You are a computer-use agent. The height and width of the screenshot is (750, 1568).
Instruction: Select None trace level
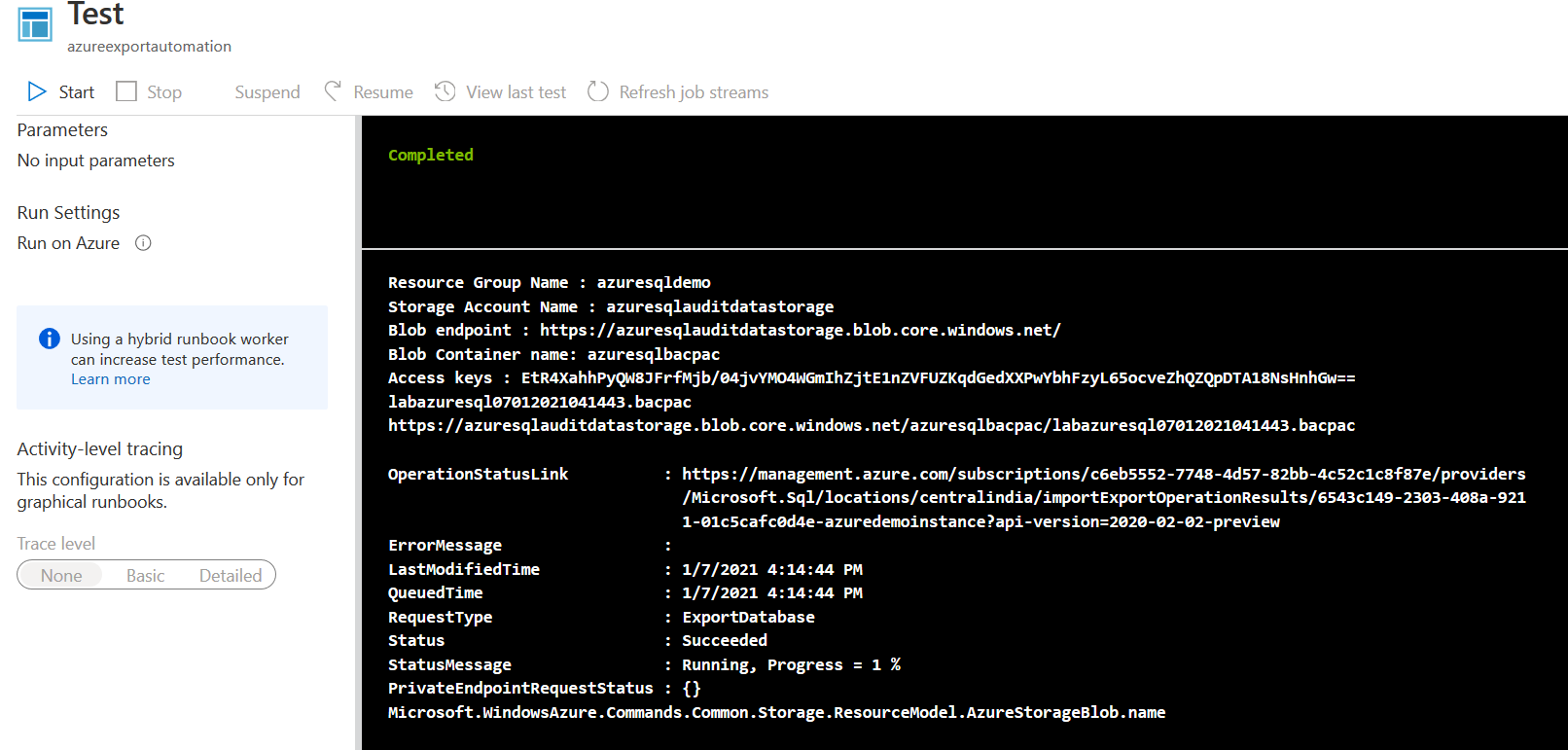pos(61,576)
